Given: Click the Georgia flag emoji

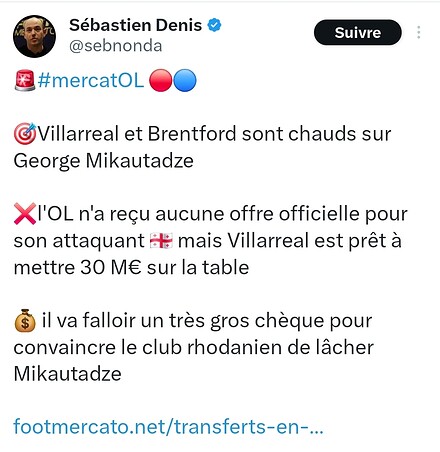Looking at the screenshot, I should point(161,241).
